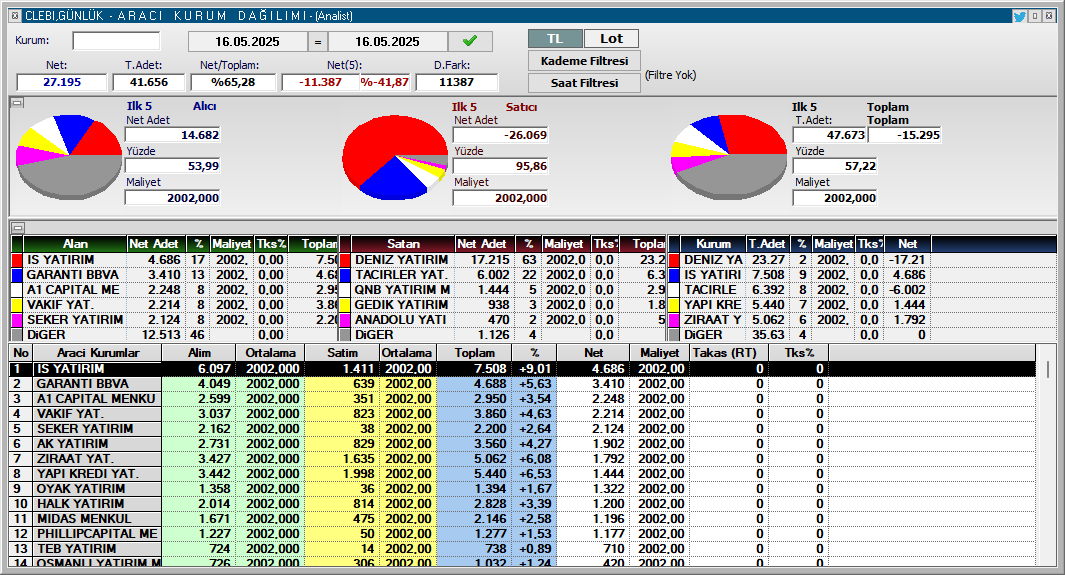
Task: Open the Saat Filtresi button
Action: (584, 83)
